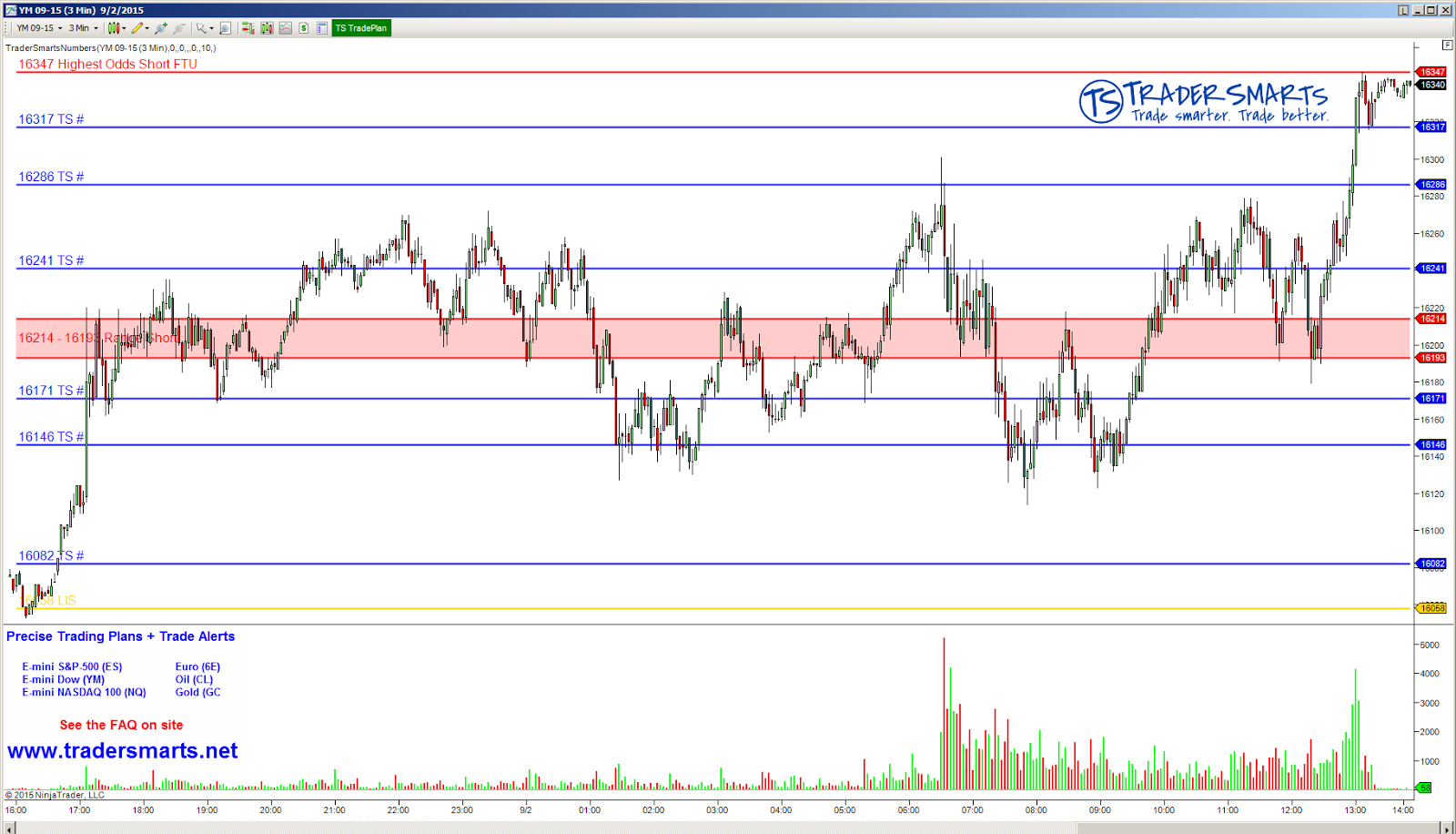Viewport: 1456px width, 834px height.
Task: Click the green TS TradePlan button
Action: click(361, 27)
